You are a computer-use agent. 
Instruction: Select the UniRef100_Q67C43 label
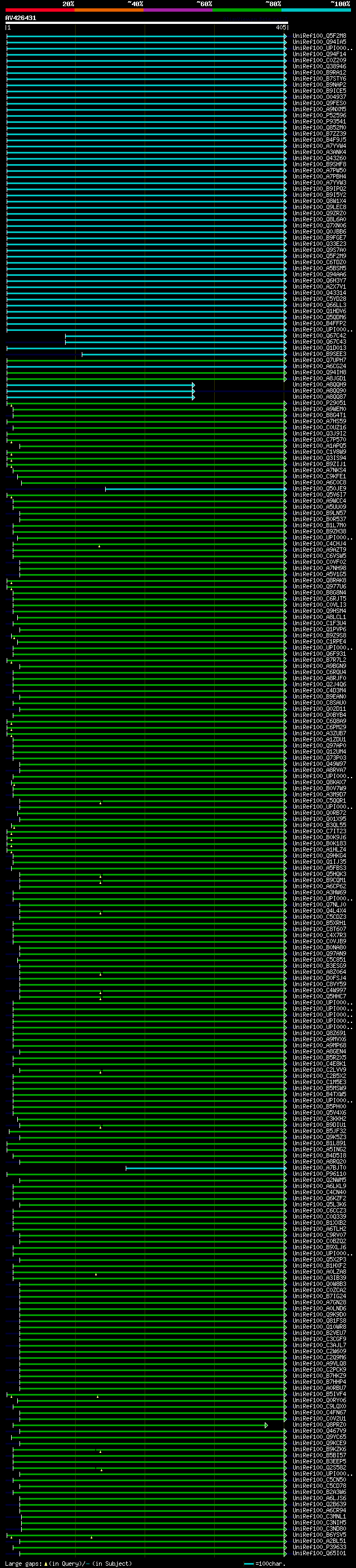click(x=319, y=342)
